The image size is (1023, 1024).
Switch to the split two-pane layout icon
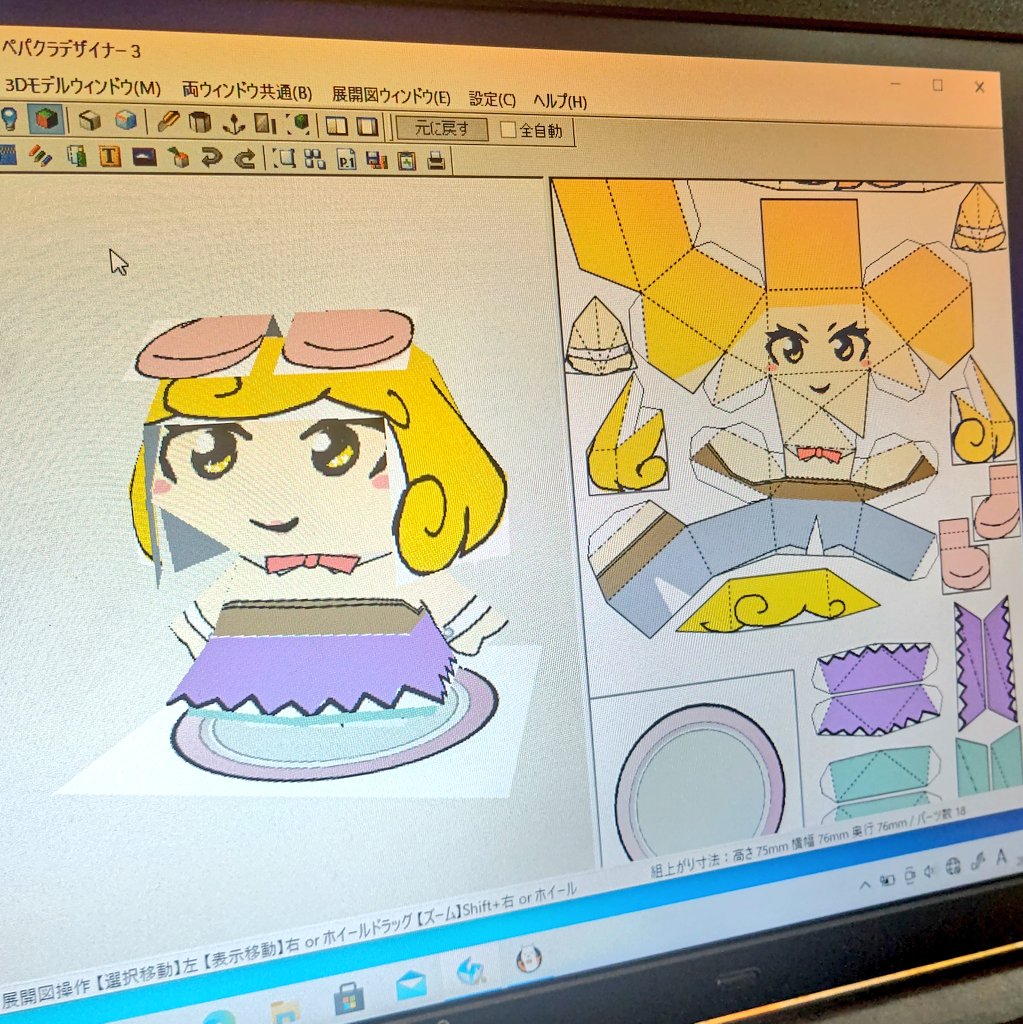(x=336, y=125)
